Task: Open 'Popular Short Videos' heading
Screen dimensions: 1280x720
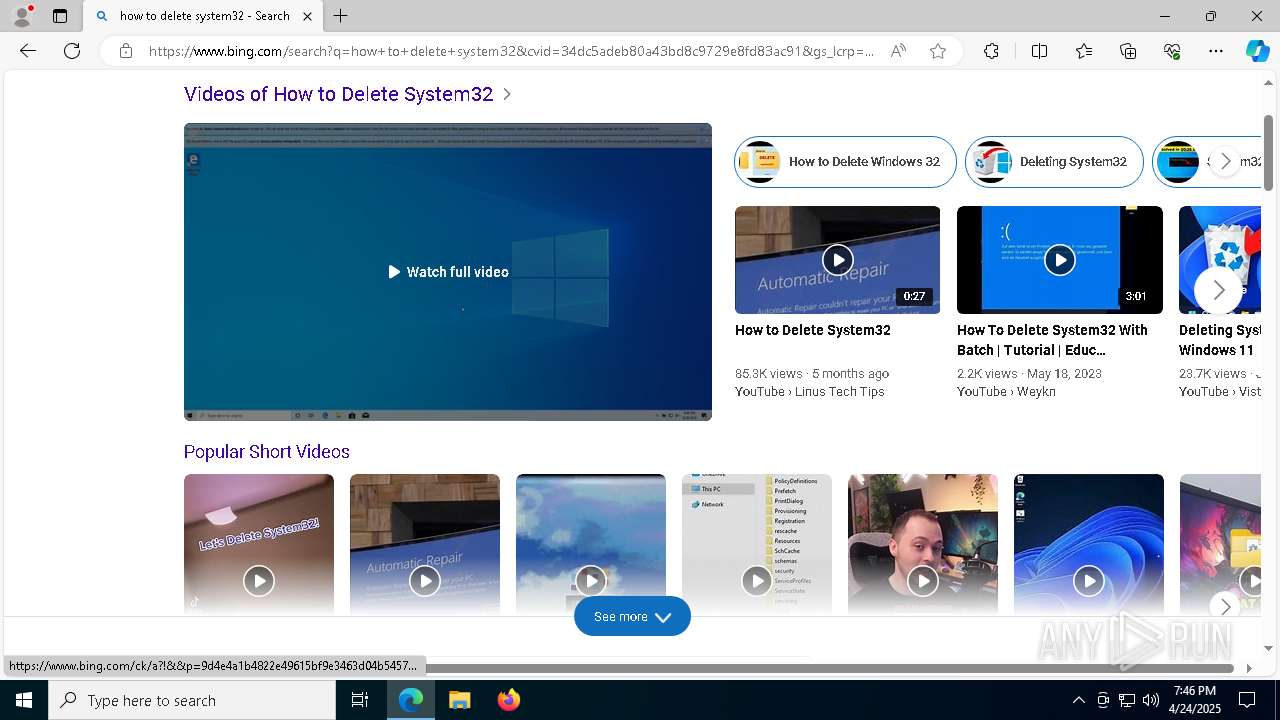Action: pos(267,452)
